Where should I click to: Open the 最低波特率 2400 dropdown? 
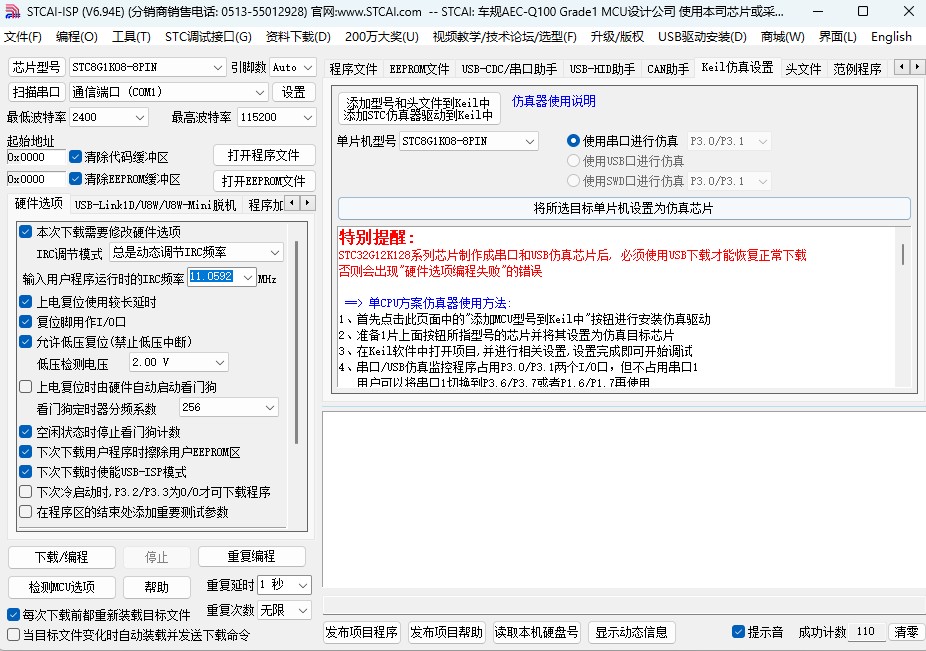click(x=109, y=117)
